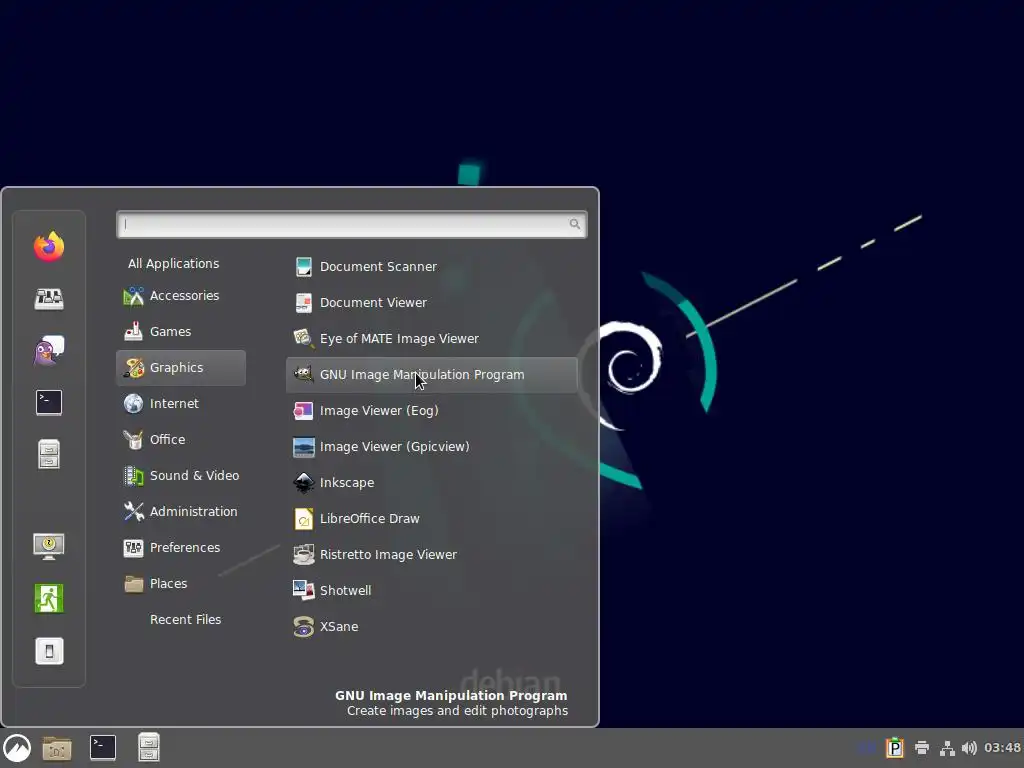
Task: Click the printer tray icon
Action: (921, 748)
